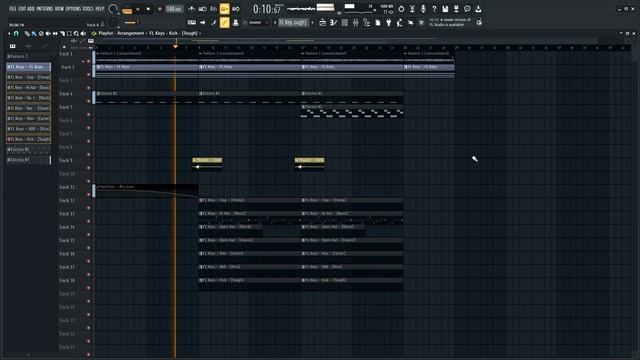
Task: Select 'FL Keys - Kick - [Tough]' picker item
Action: pyautogui.click(x=29, y=139)
